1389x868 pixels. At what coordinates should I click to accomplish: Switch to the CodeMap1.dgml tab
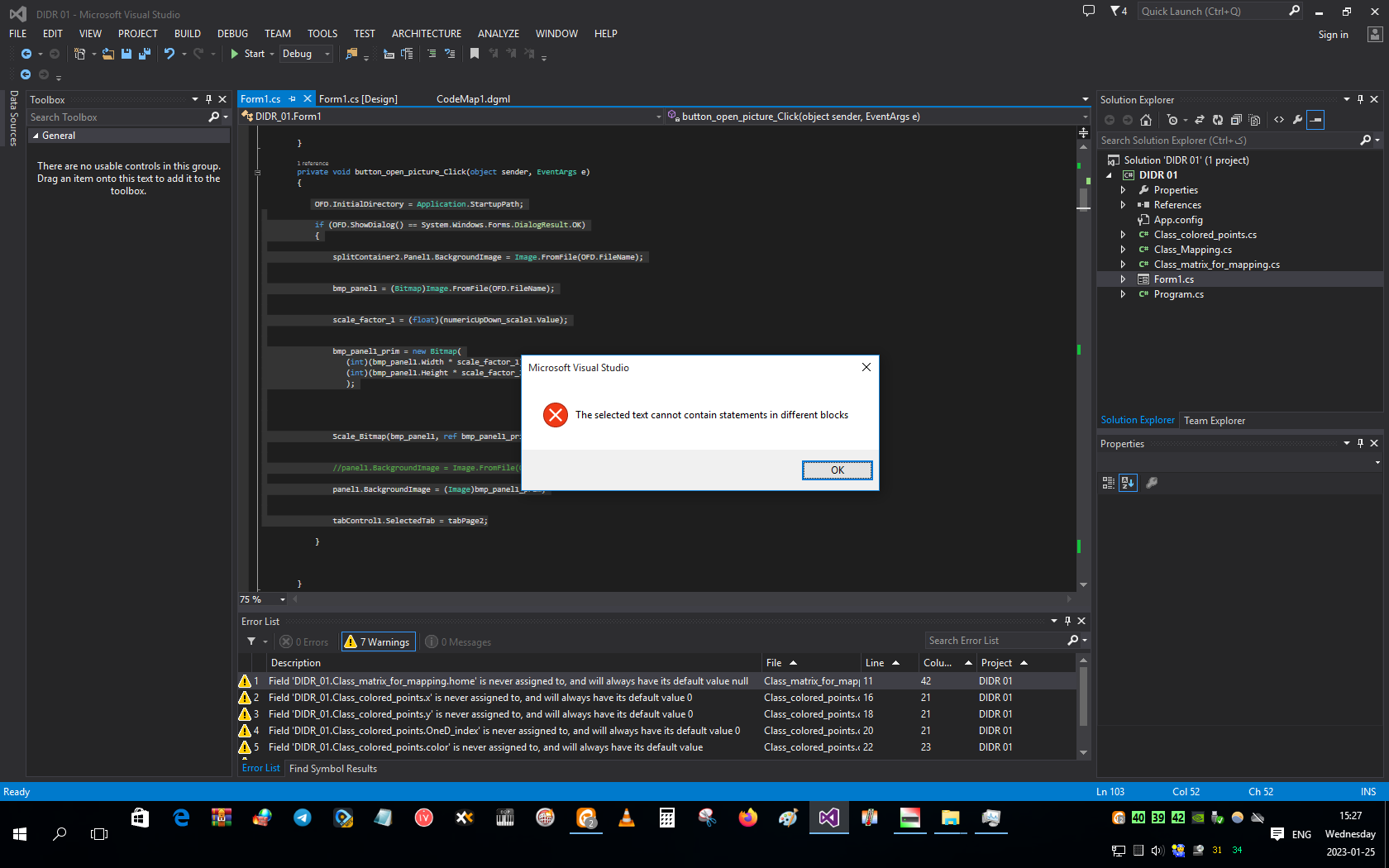point(473,99)
